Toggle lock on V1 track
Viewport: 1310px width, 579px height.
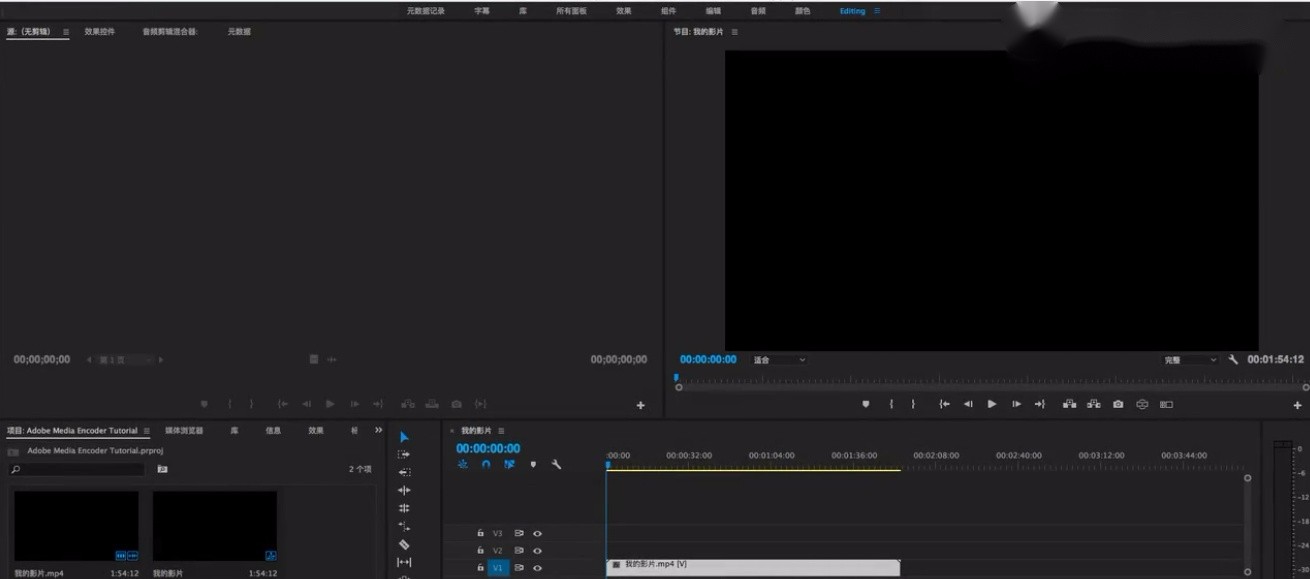click(480, 567)
